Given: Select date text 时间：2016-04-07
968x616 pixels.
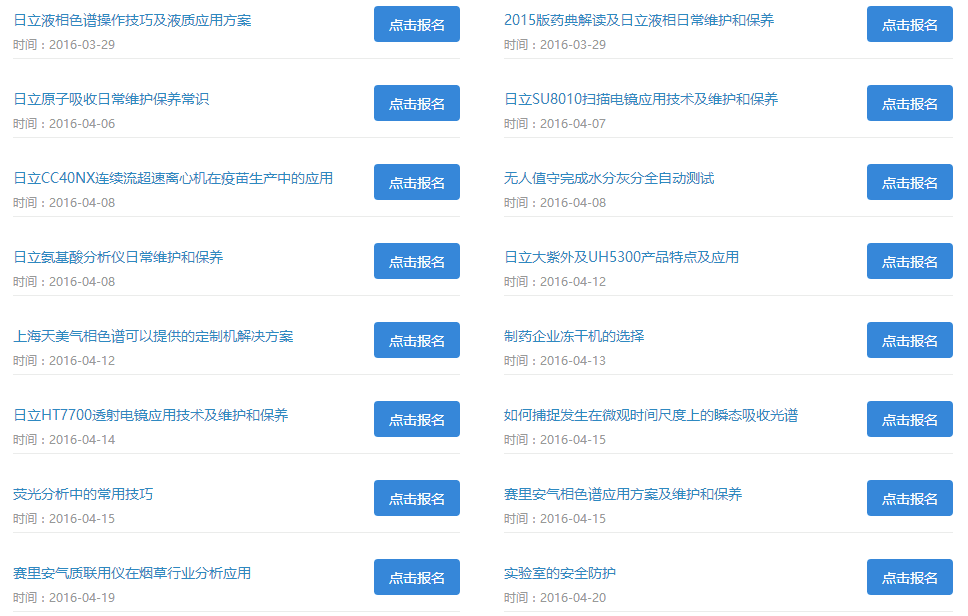Looking at the screenshot, I should 555,124.
